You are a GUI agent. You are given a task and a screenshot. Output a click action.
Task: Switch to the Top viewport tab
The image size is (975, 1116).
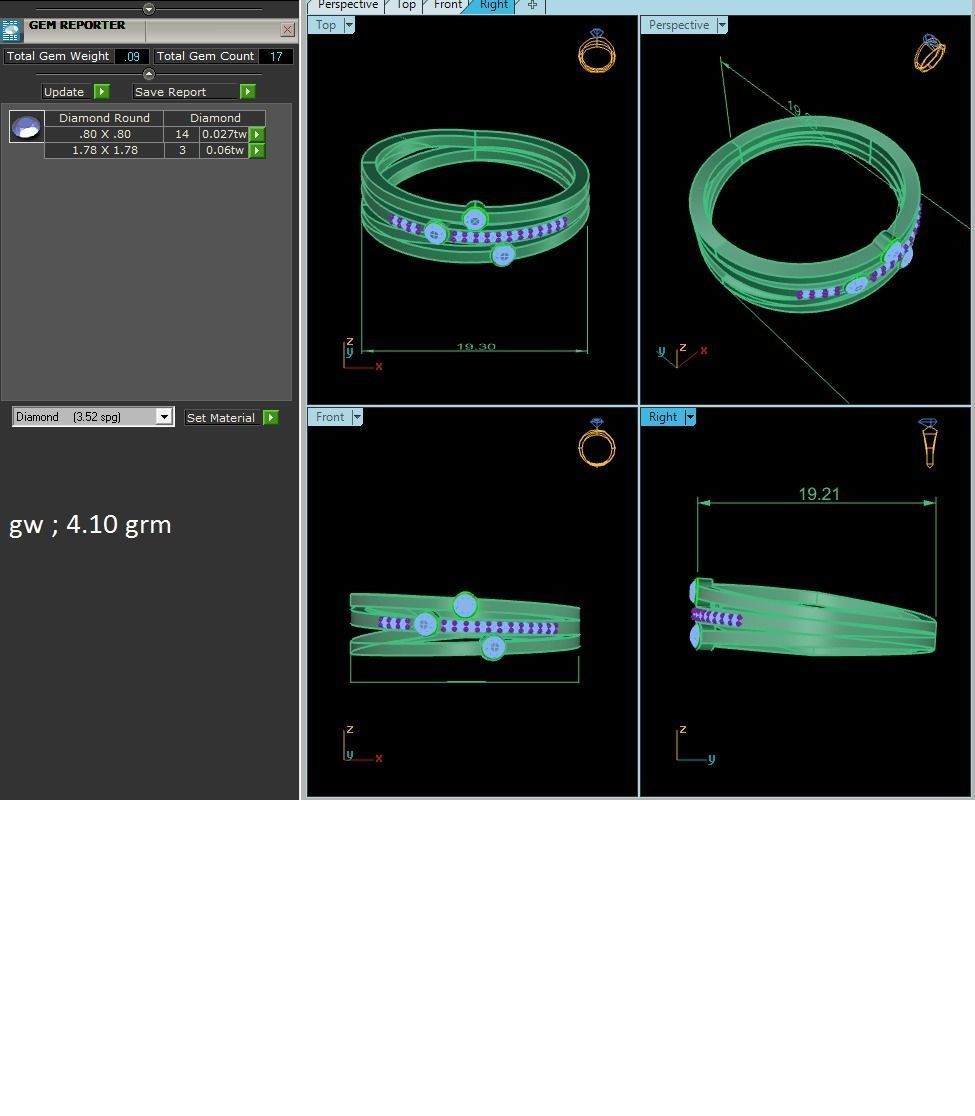406,6
